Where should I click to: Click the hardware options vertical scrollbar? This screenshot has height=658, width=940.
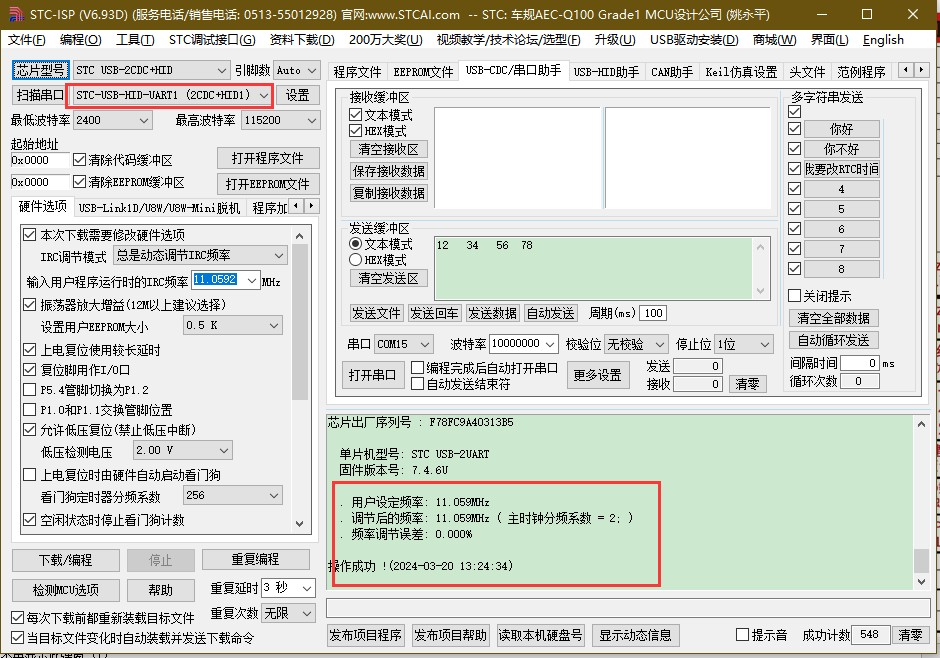300,378
